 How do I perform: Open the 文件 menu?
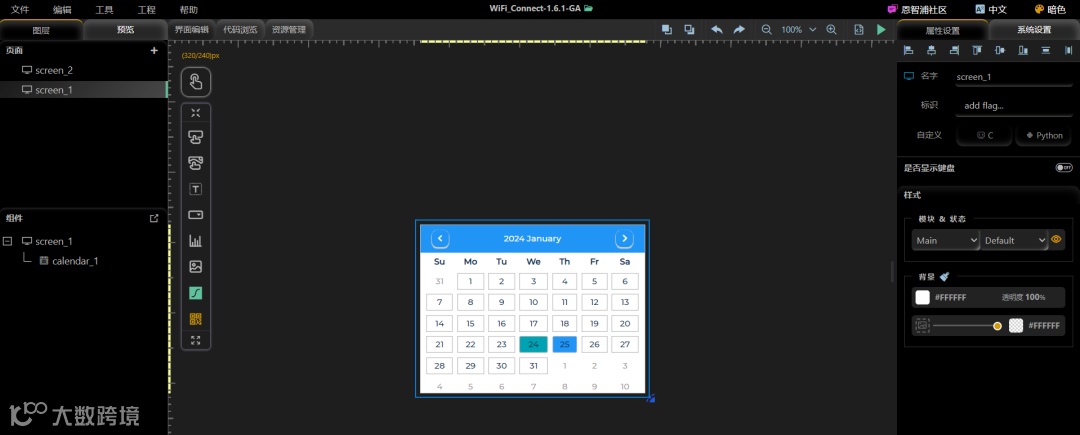[x=20, y=10]
